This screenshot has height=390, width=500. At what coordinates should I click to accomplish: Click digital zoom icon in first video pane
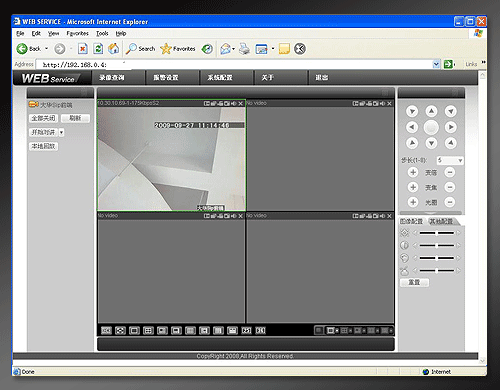[207, 104]
